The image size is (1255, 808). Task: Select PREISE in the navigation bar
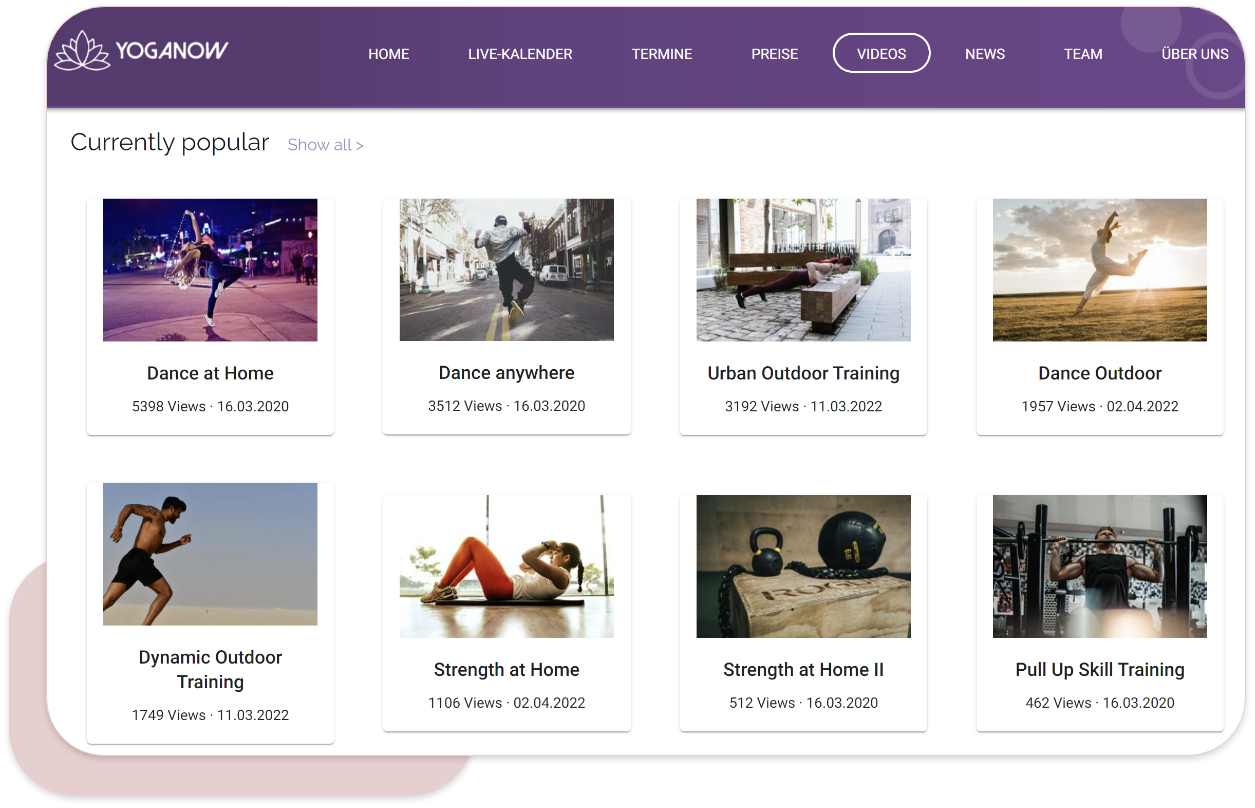[x=774, y=54]
